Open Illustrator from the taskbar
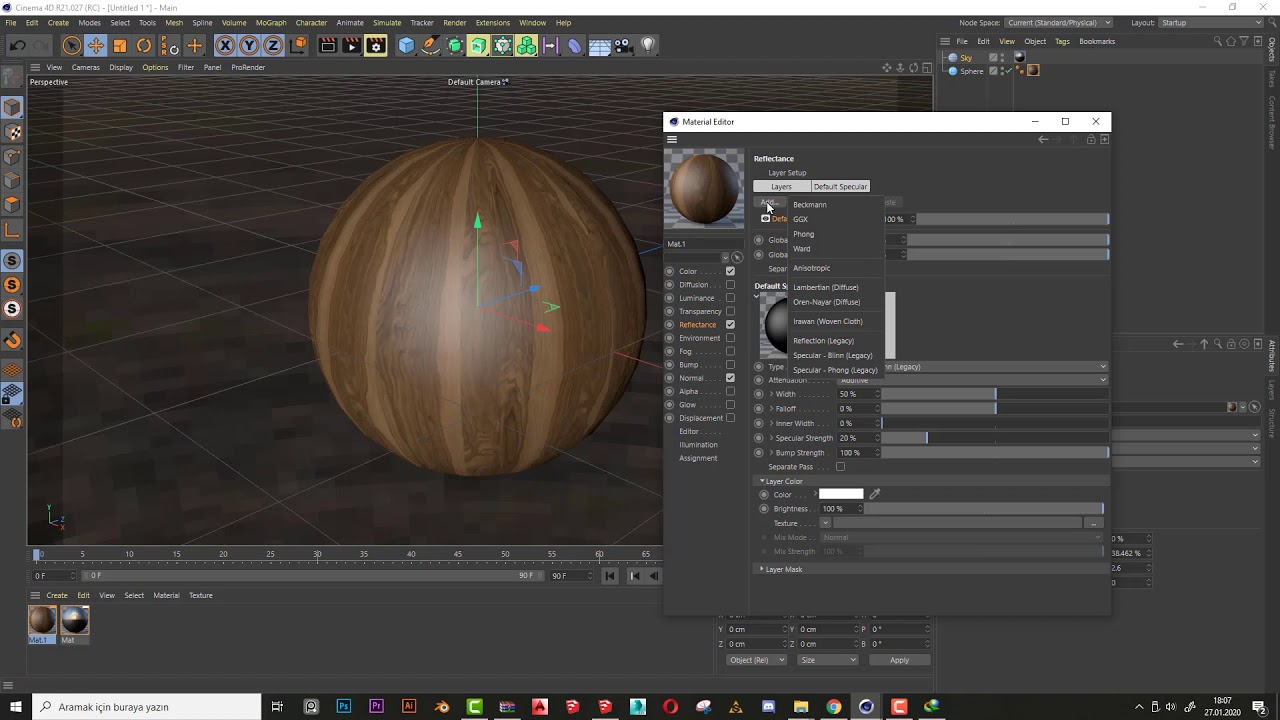 [409, 706]
